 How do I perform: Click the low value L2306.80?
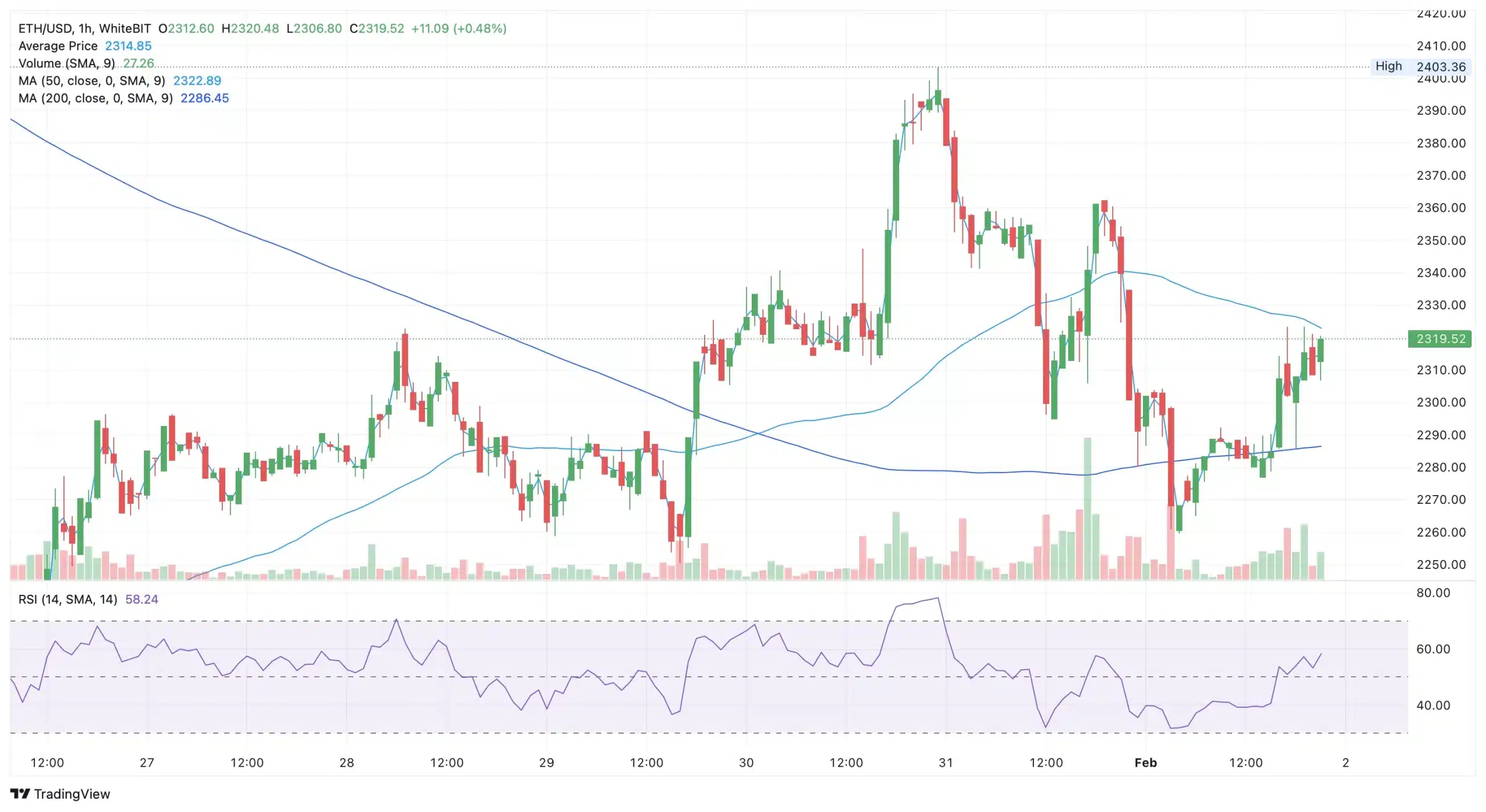coord(314,28)
